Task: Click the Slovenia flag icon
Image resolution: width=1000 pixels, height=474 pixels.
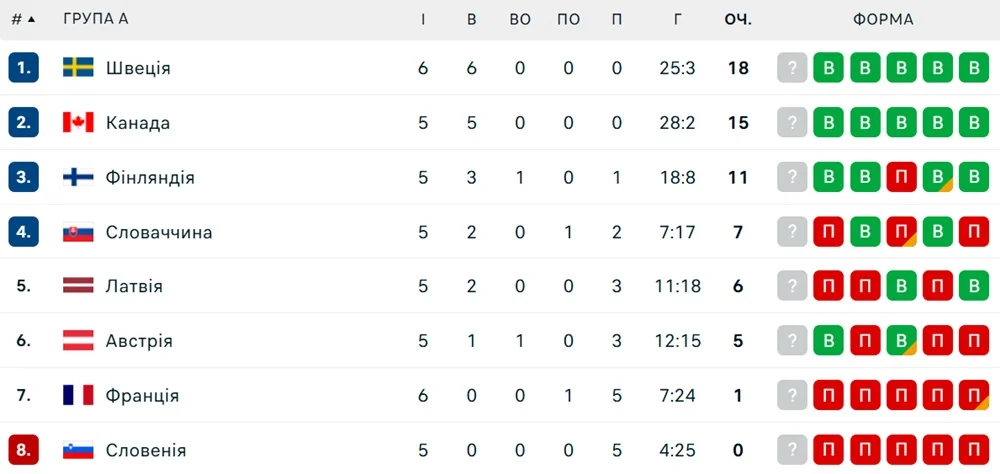Action: pos(78,450)
